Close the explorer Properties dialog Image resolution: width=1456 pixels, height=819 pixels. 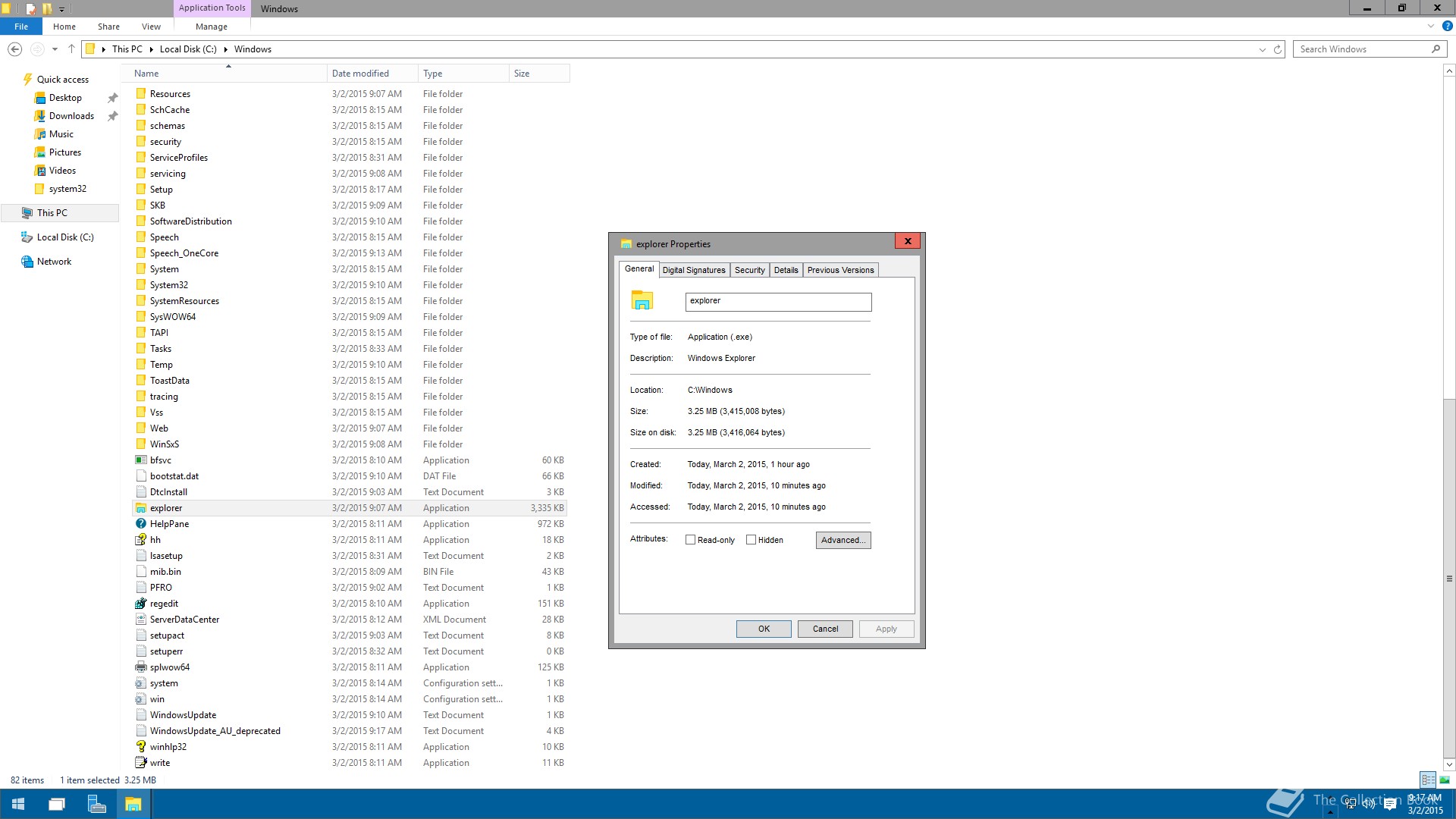coord(908,241)
